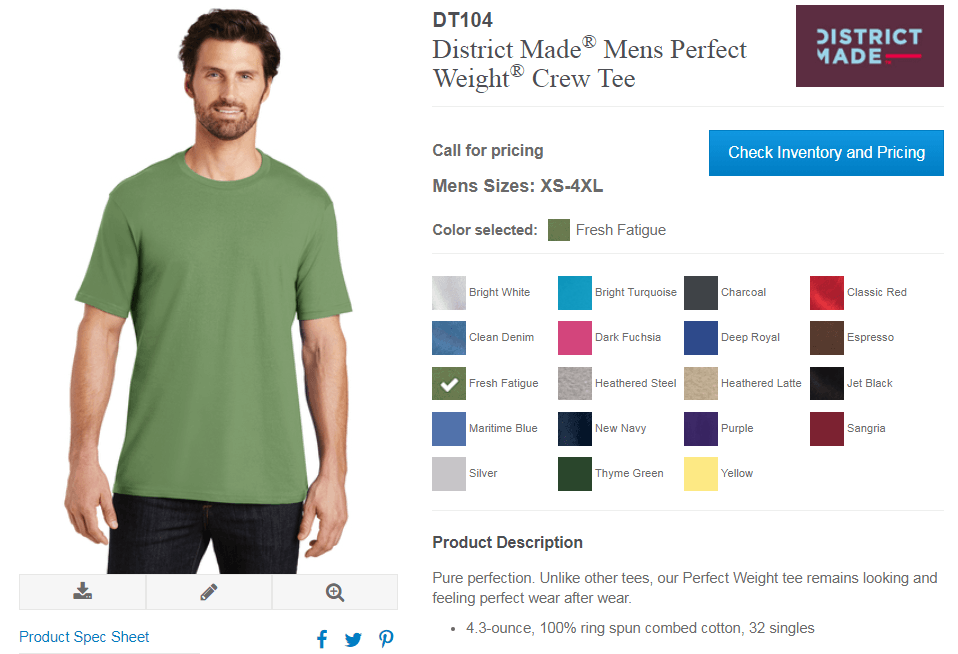The image size is (958, 654).
Task: Click the download image icon
Action: pos(82,591)
